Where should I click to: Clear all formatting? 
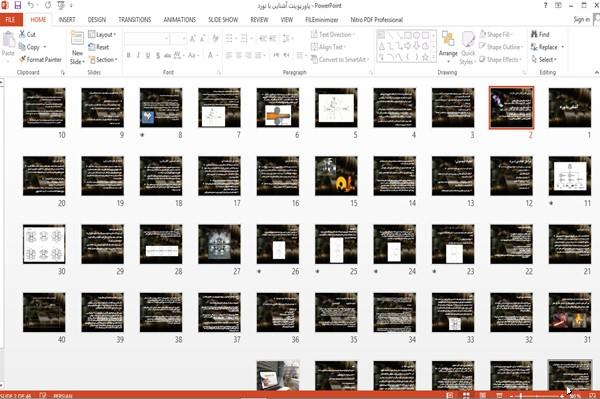[x=215, y=38]
